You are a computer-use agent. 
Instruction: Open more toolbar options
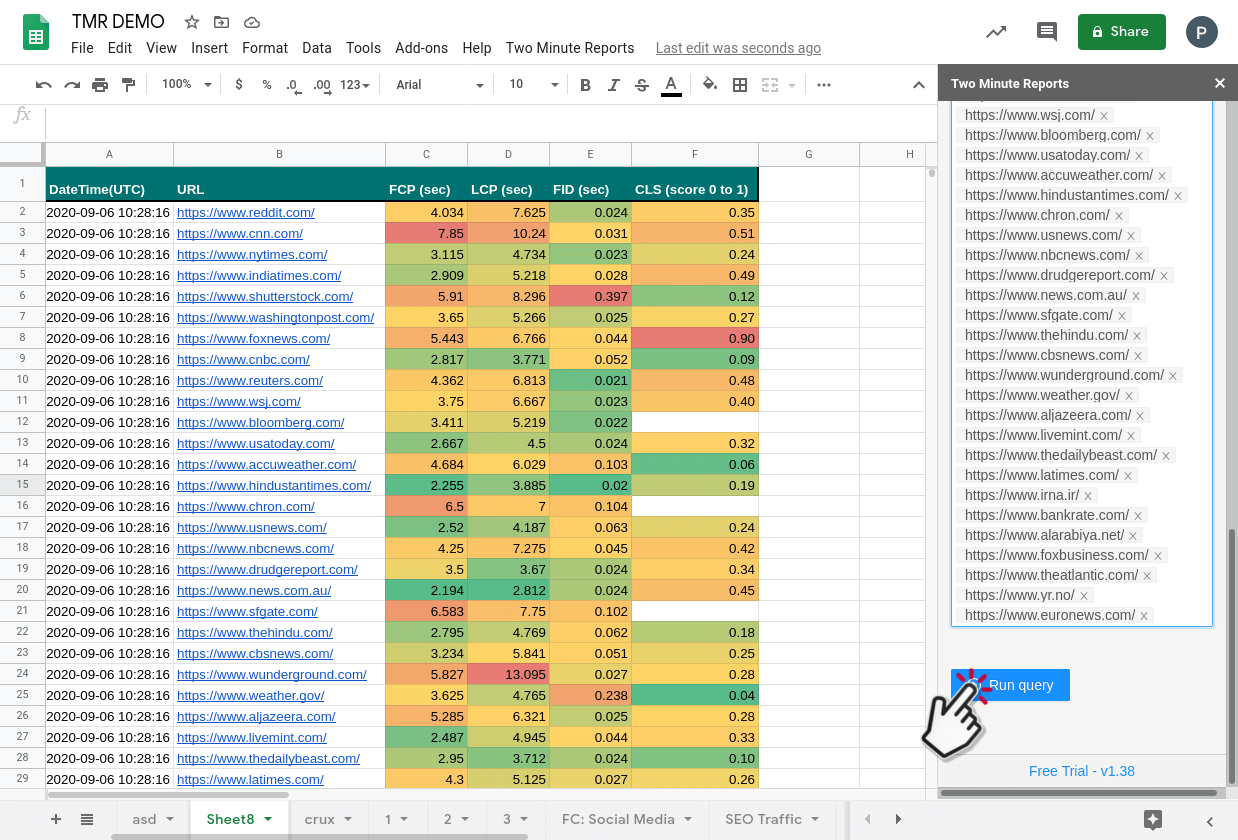[824, 85]
